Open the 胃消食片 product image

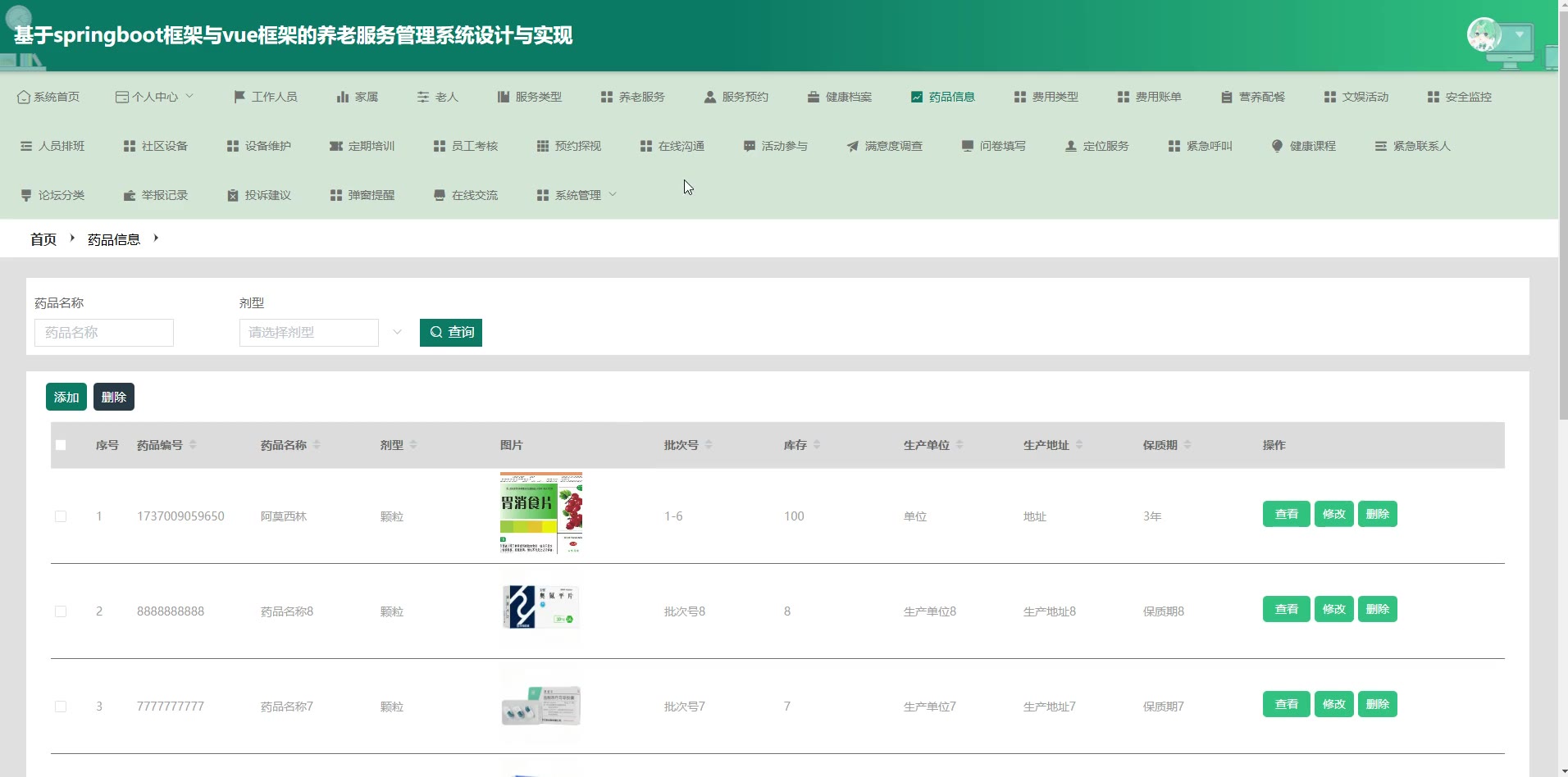[x=541, y=513]
